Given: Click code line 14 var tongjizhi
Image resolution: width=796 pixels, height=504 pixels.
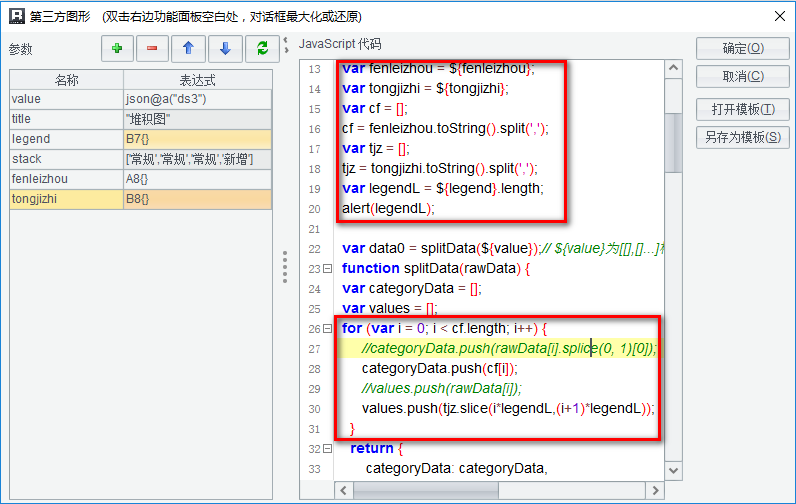Looking at the screenshot, I should click(425, 88).
